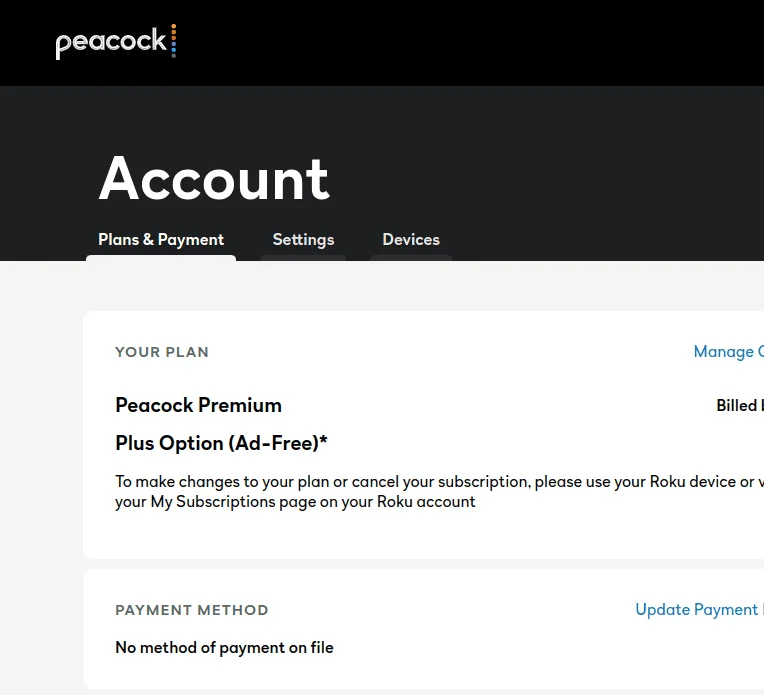Click the black header bar beside the logo
Viewport: 764px width, 695px height.
(x=439, y=43)
